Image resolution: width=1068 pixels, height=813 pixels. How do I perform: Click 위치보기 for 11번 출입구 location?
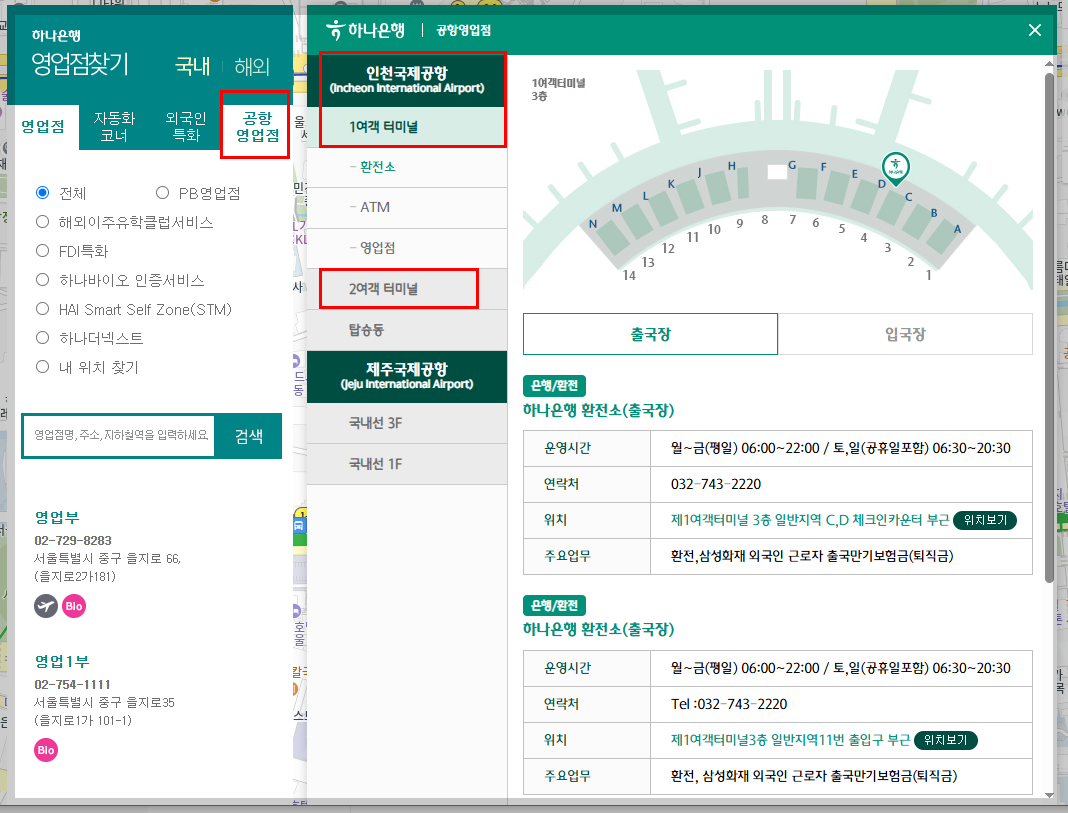pyautogui.click(x=945, y=740)
